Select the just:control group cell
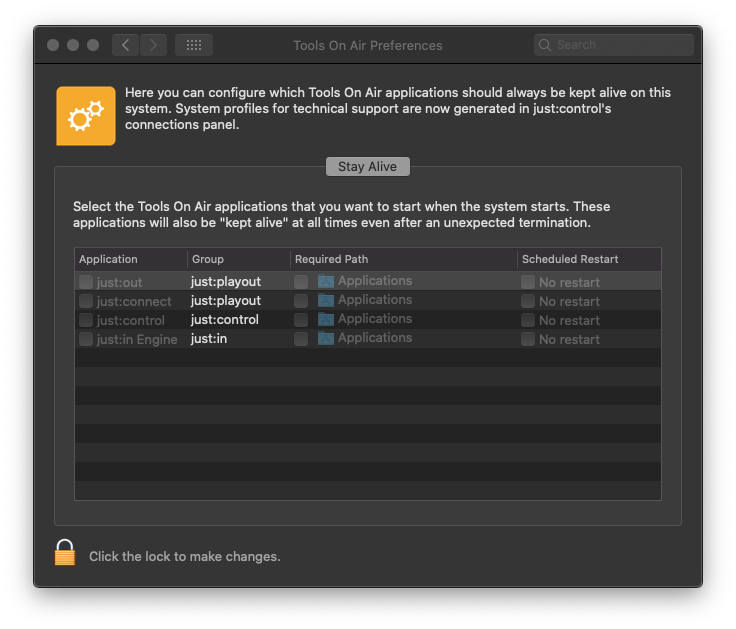736x629 pixels. [x=224, y=320]
